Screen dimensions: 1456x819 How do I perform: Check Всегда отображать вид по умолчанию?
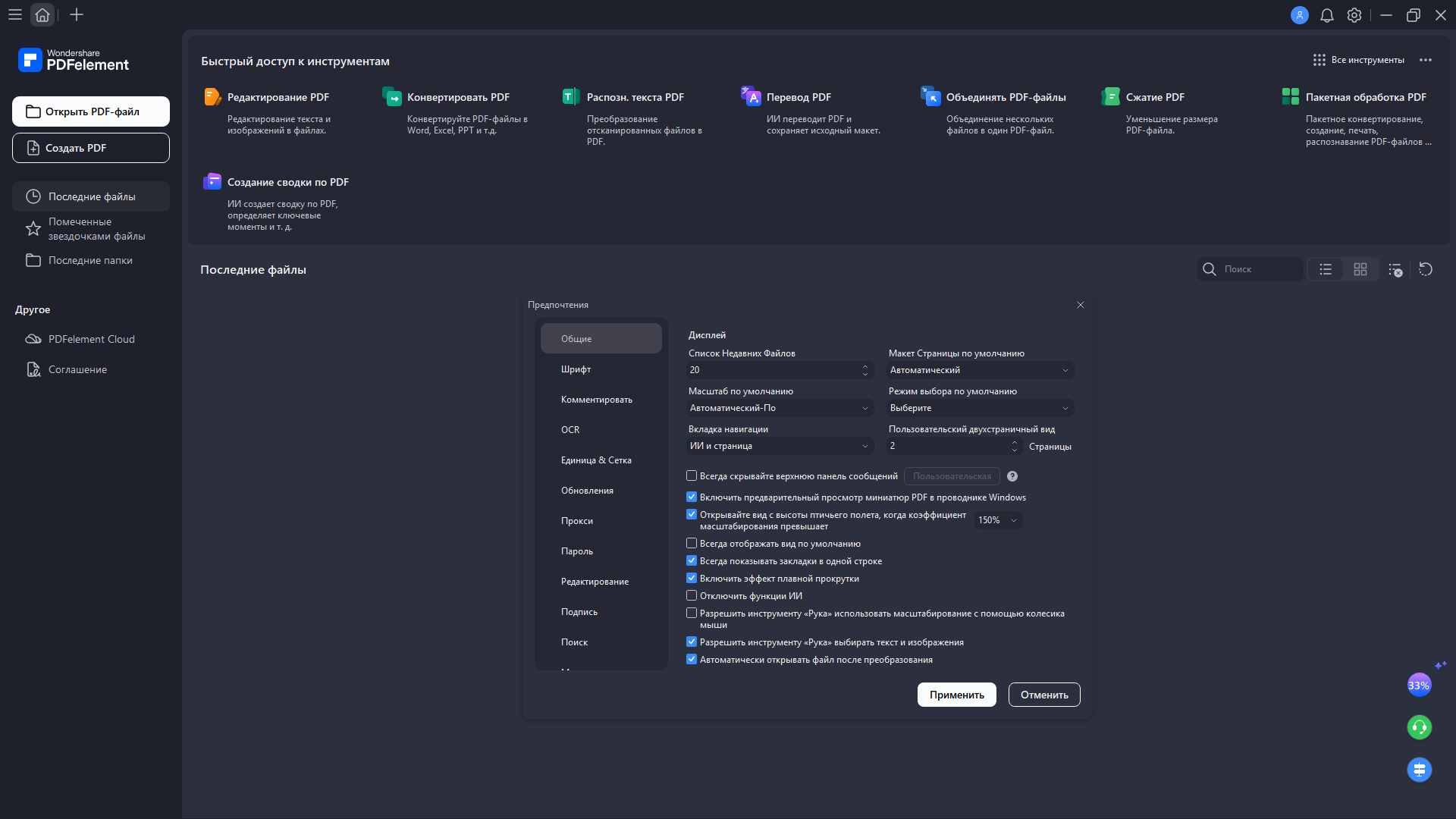coord(692,544)
